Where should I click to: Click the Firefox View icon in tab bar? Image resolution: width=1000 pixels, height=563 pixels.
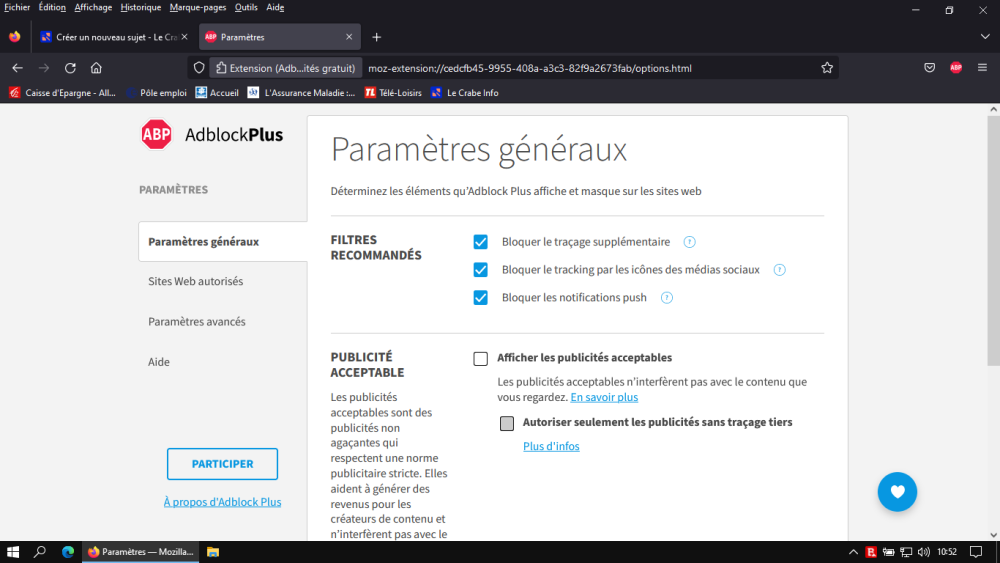click(x=15, y=37)
